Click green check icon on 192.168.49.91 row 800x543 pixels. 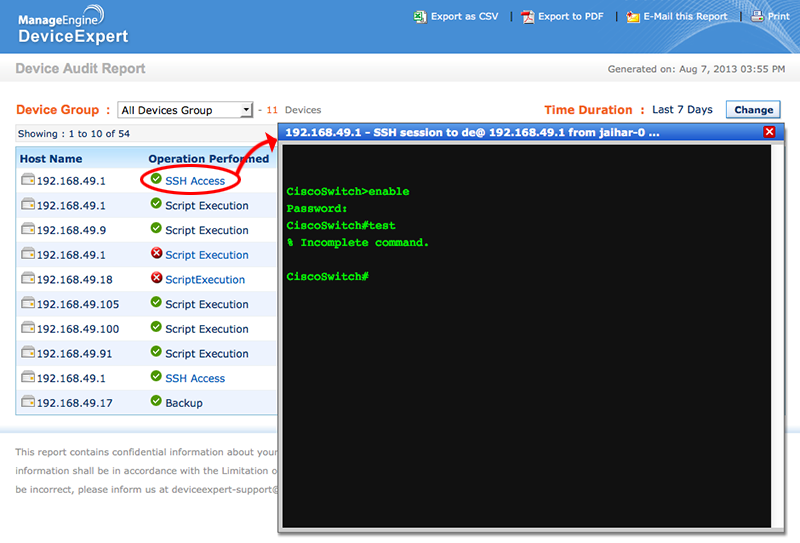156,352
